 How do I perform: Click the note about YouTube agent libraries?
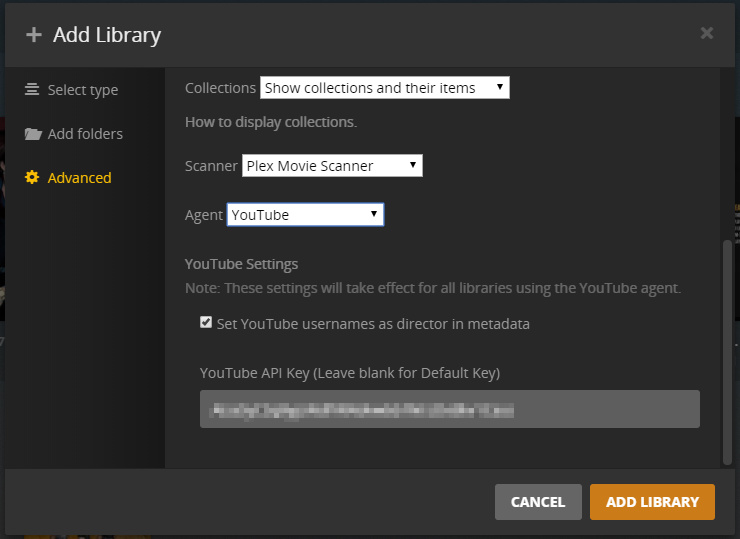pyautogui.click(x=433, y=288)
